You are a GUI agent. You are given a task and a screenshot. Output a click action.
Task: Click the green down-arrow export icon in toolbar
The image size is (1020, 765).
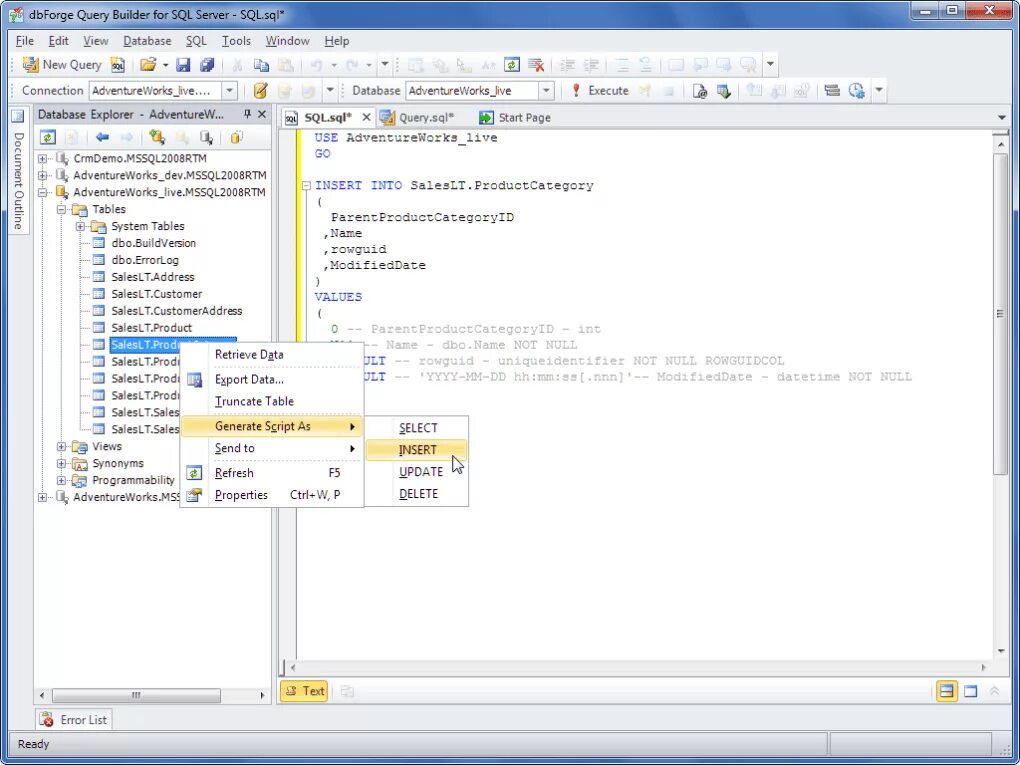pos(723,90)
